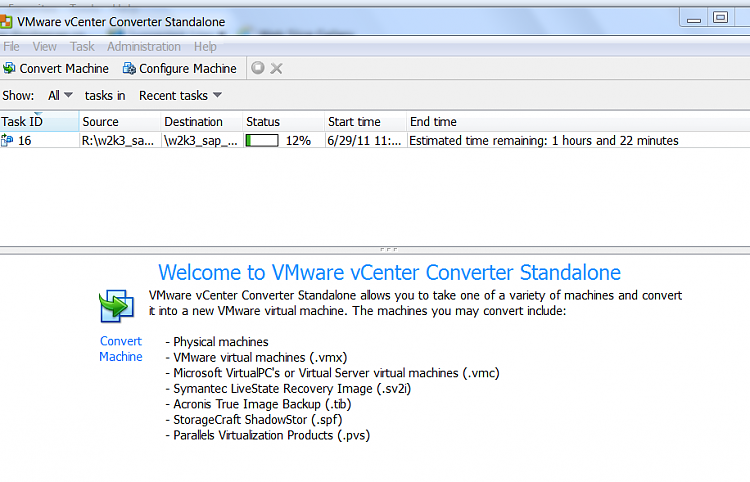This screenshot has width=750, height=482.
Task: Click the Symantec LiveState Recovery Image item
Action: click(x=288, y=389)
